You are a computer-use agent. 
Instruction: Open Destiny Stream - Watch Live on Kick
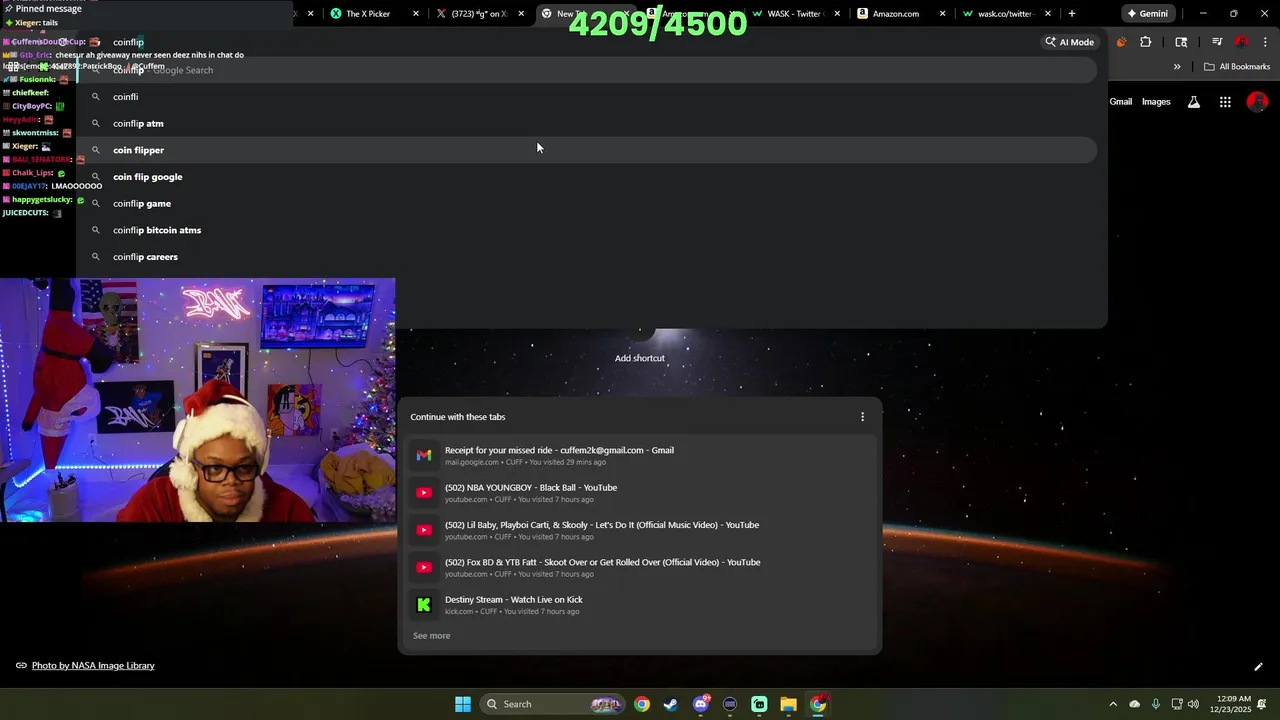click(640, 605)
